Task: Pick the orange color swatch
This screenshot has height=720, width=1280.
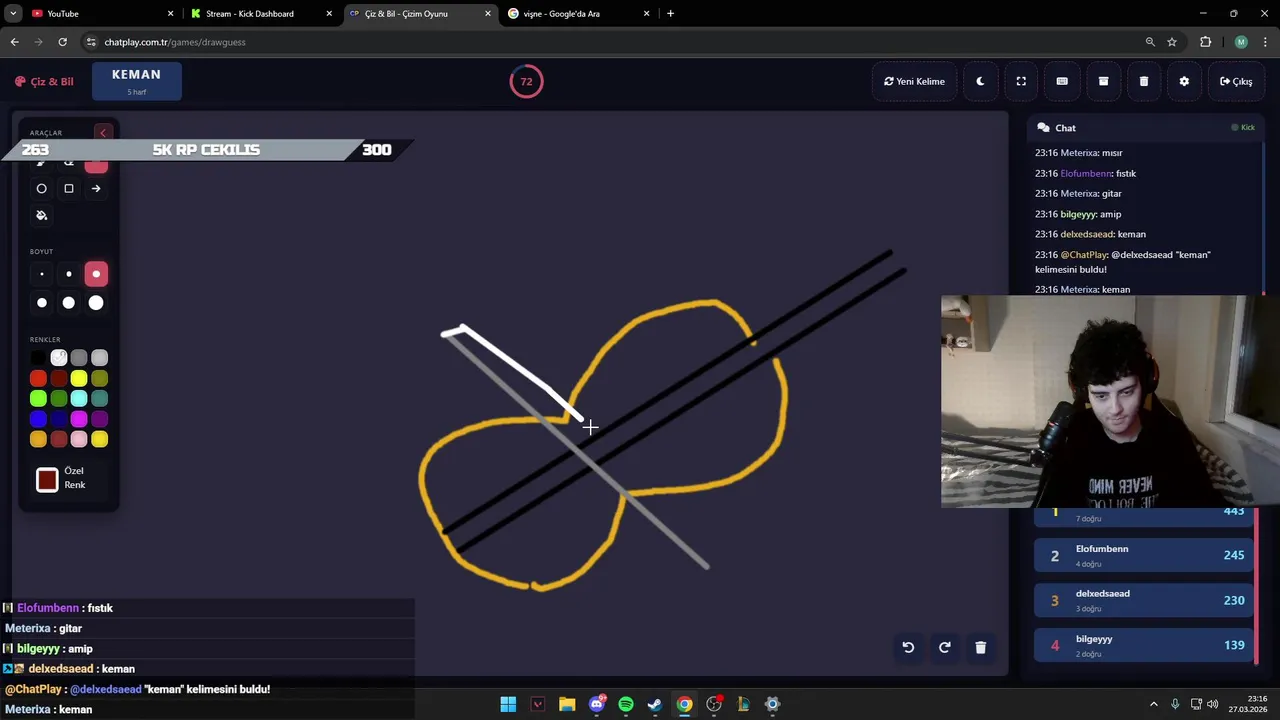Action: click(38, 439)
